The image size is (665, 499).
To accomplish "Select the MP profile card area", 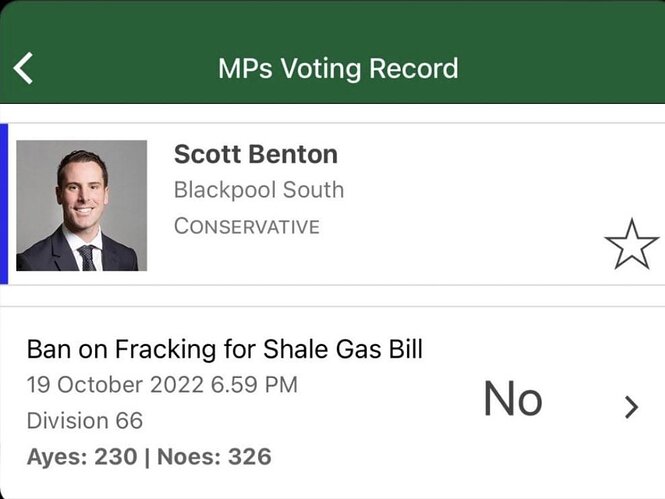I will click(x=332, y=204).
